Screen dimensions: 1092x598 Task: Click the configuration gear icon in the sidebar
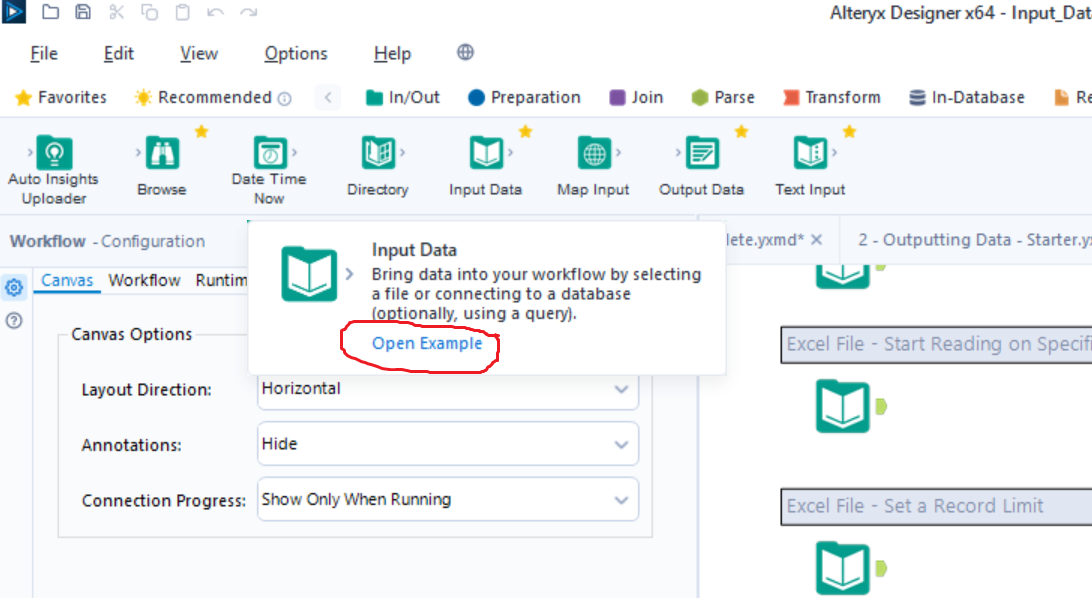pos(14,287)
